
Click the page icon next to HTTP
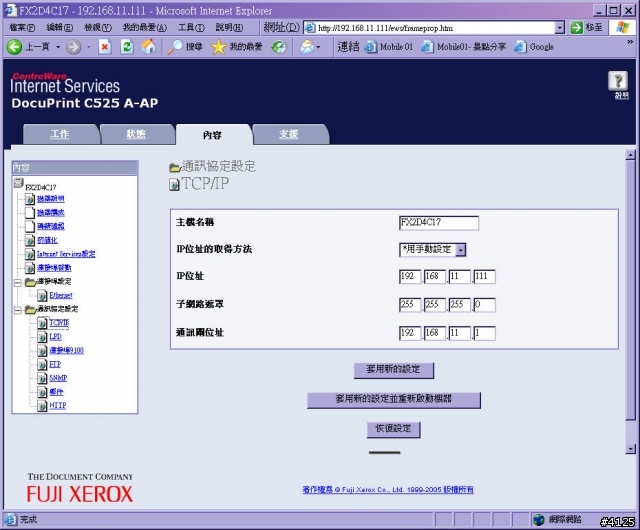coord(42,405)
